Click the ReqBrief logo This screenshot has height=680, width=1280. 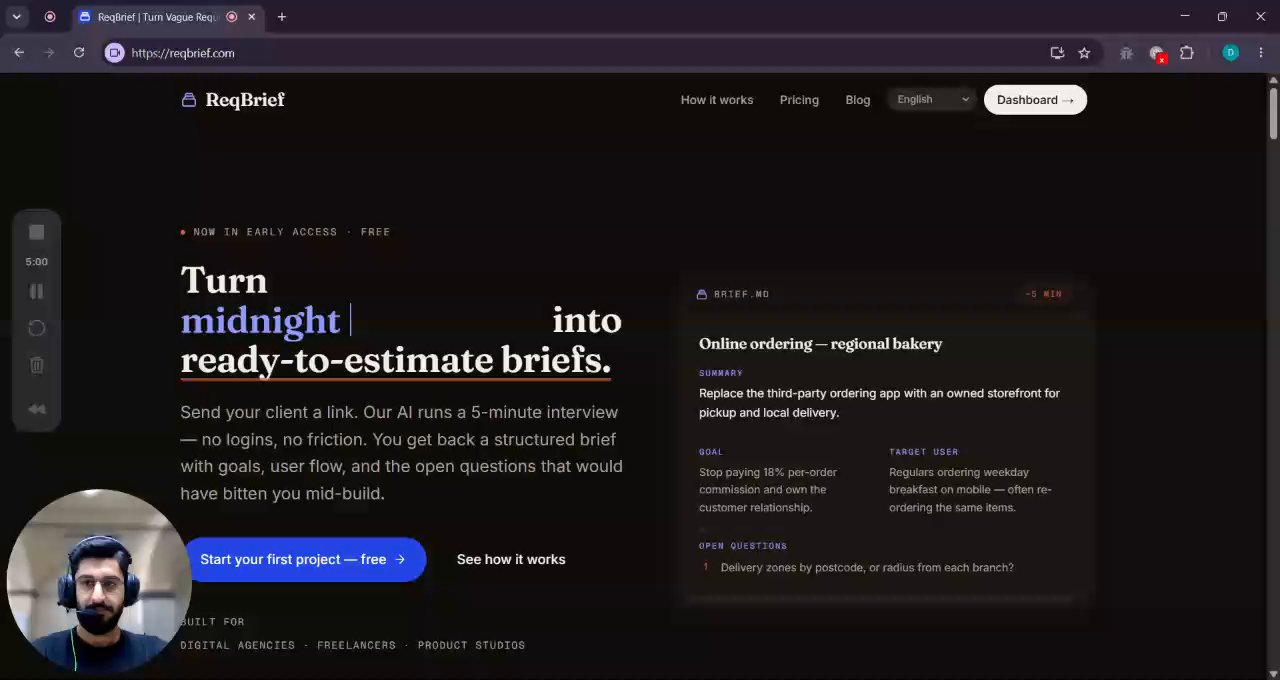233,100
